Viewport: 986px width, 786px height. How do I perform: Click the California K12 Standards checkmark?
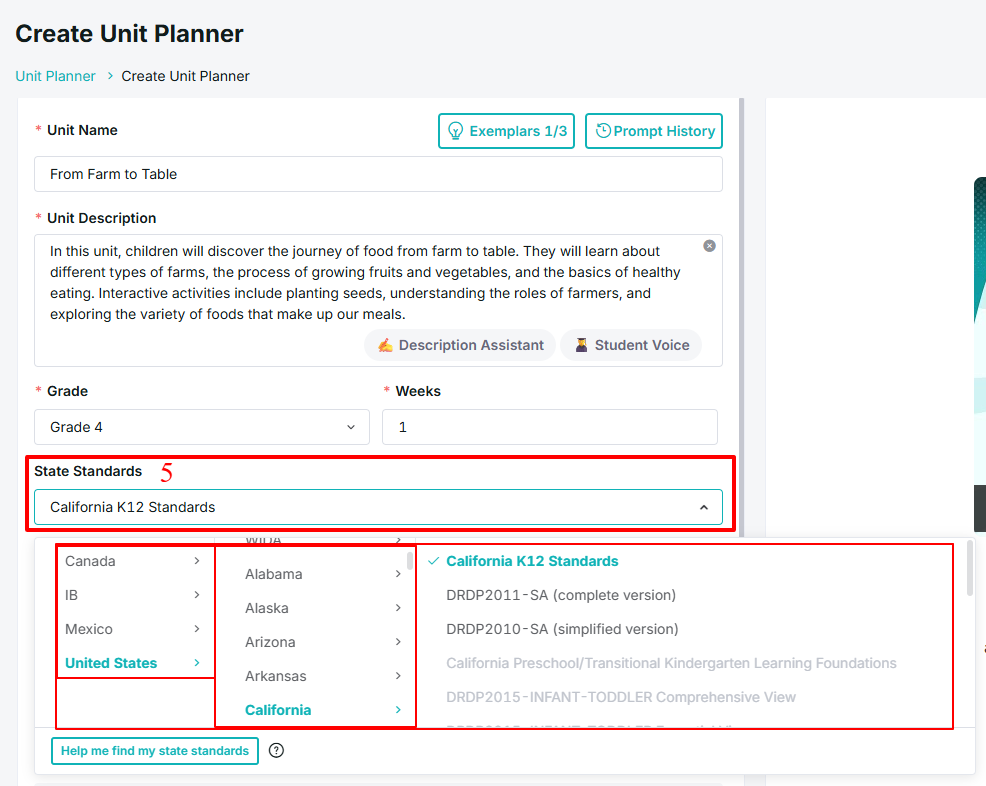(433, 561)
